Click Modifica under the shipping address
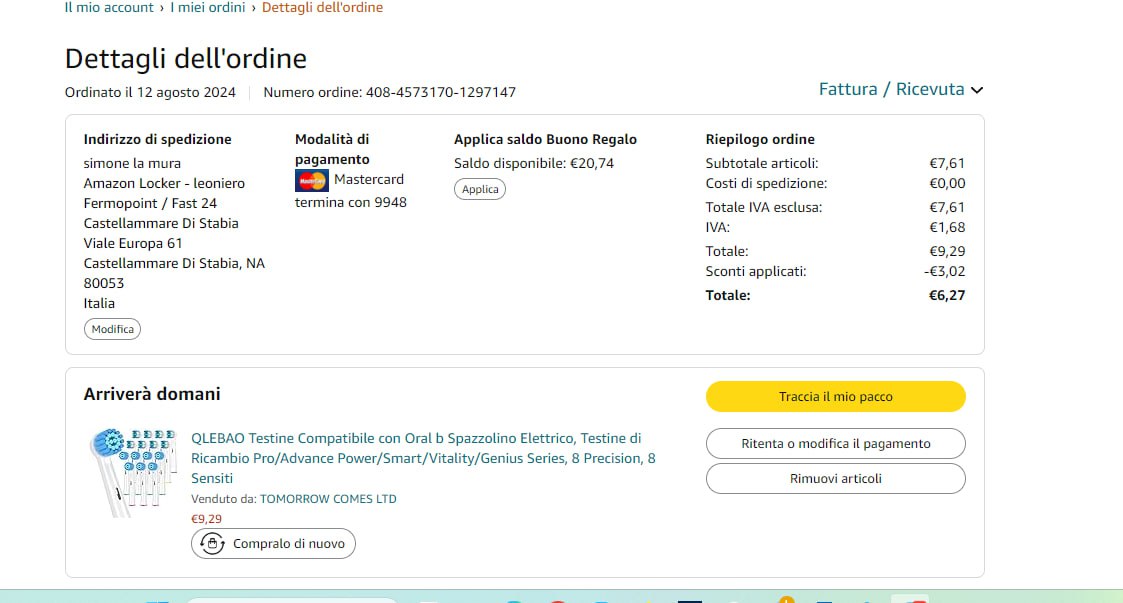Viewport: 1123px width, 603px height. pos(112,329)
